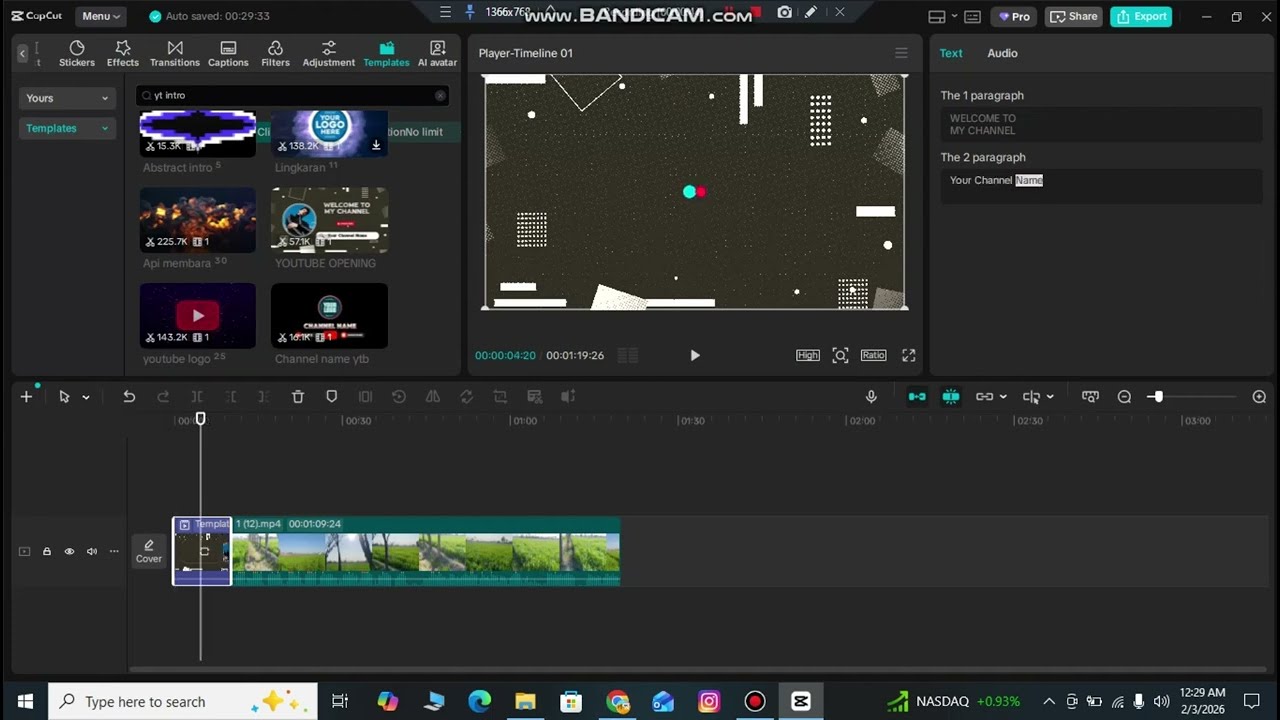Screen dimensions: 1280x720
Task: Open the layout switcher dropdown
Action: click(x=943, y=16)
